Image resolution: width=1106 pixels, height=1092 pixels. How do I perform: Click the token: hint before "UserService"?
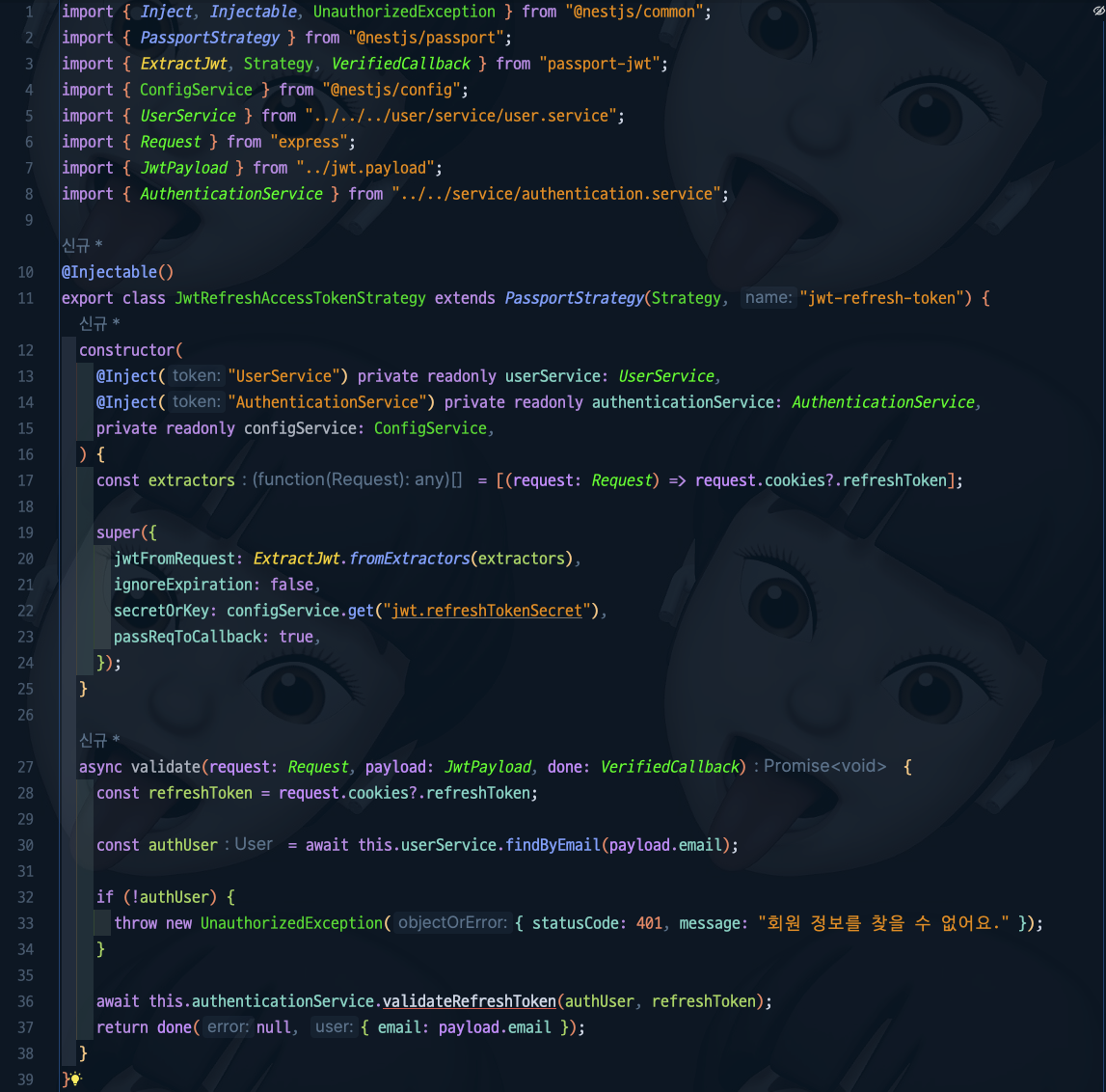[197, 375]
